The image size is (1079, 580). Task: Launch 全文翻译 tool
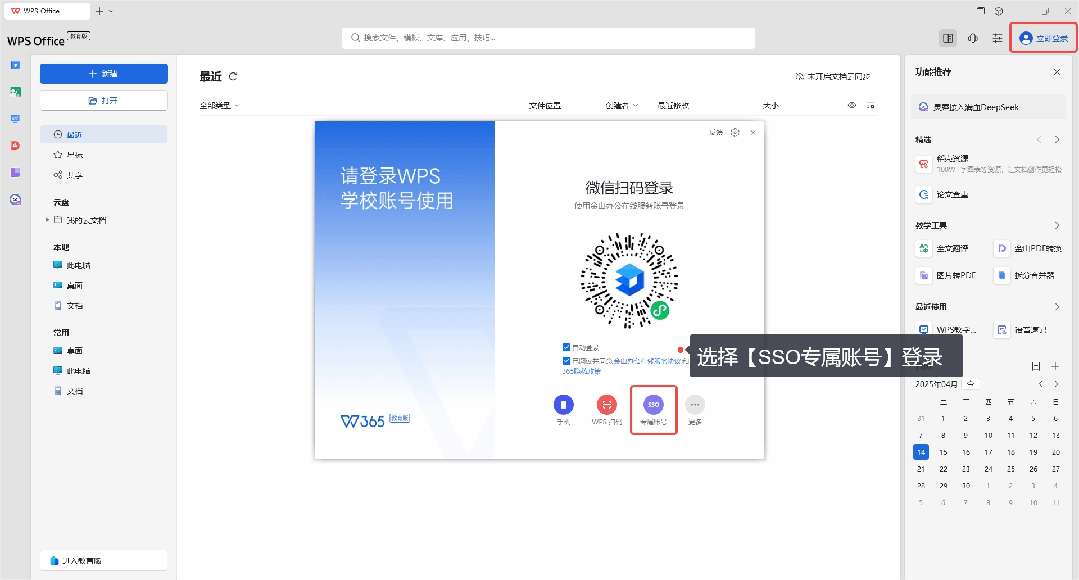coord(943,248)
